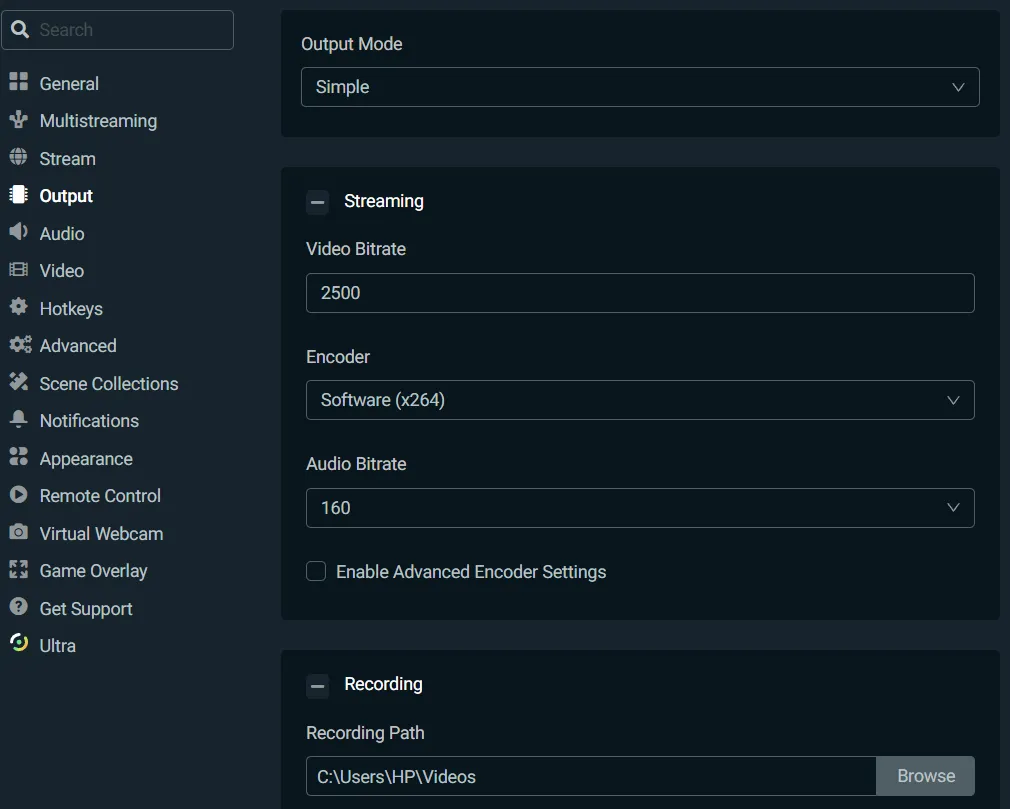1010x809 pixels.
Task: Open the Audio Bitrate dropdown
Action: point(640,508)
